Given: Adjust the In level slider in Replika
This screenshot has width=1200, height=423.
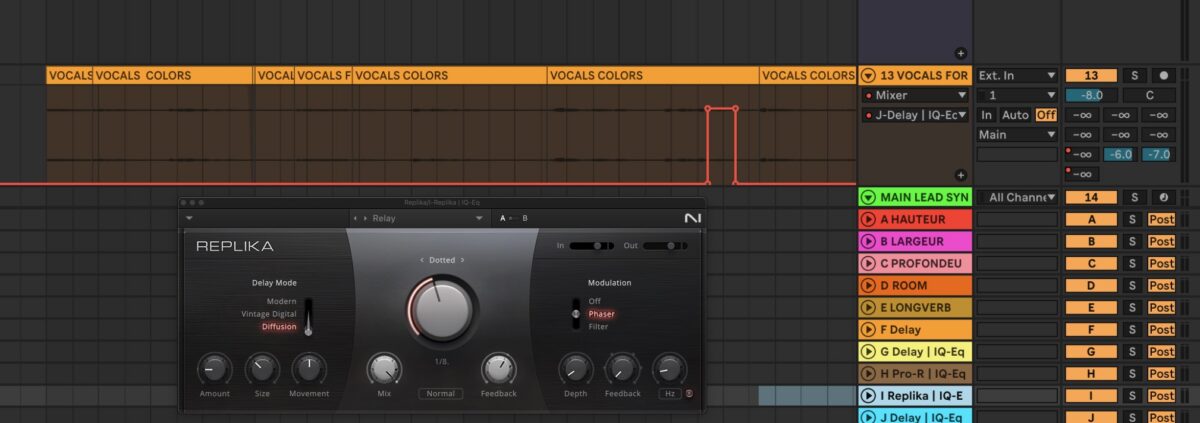Looking at the screenshot, I should tap(590, 245).
